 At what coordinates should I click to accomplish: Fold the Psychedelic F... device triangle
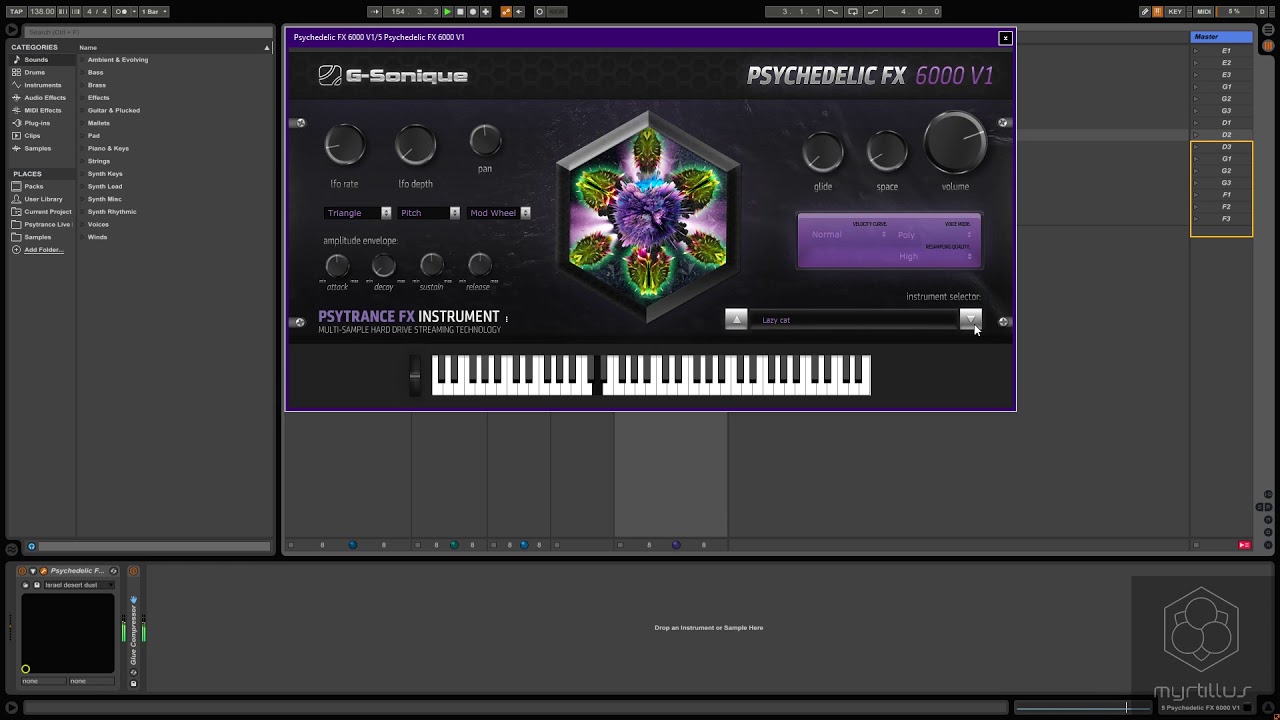pyautogui.click(x=33, y=571)
